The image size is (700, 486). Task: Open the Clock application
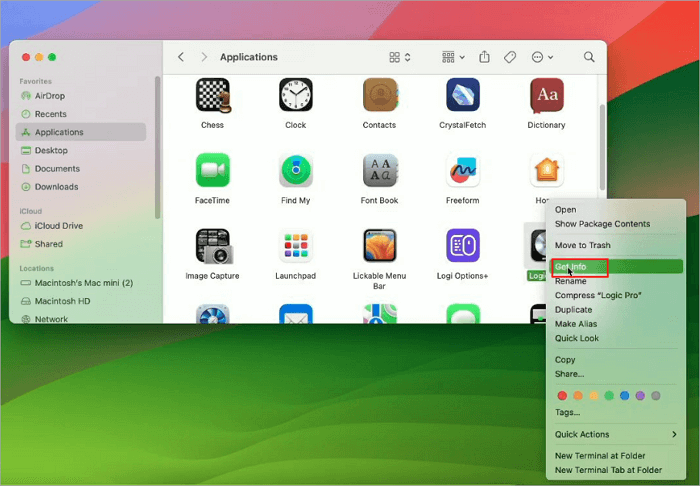click(x=295, y=96)
